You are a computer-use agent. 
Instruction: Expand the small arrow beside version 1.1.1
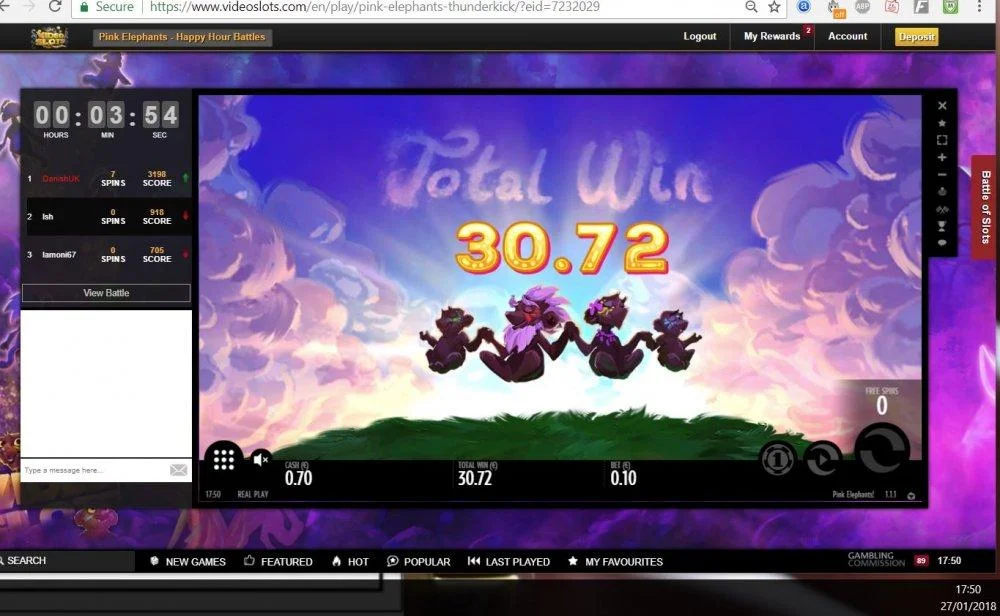911,495
